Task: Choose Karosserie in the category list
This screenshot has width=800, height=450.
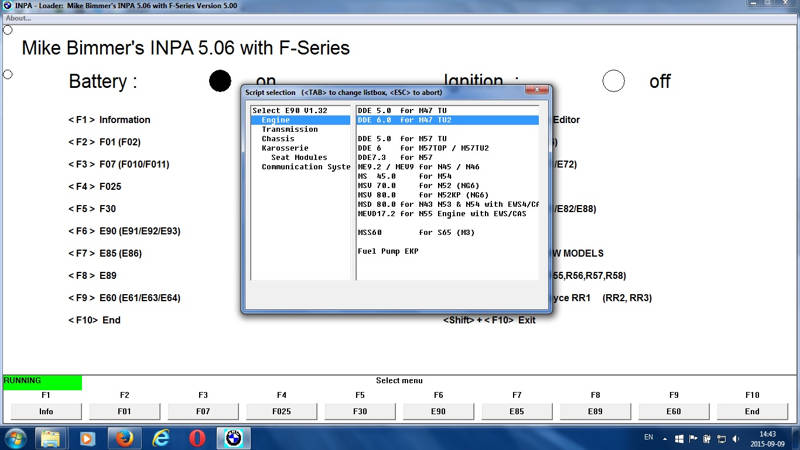Action: (283, 148)
